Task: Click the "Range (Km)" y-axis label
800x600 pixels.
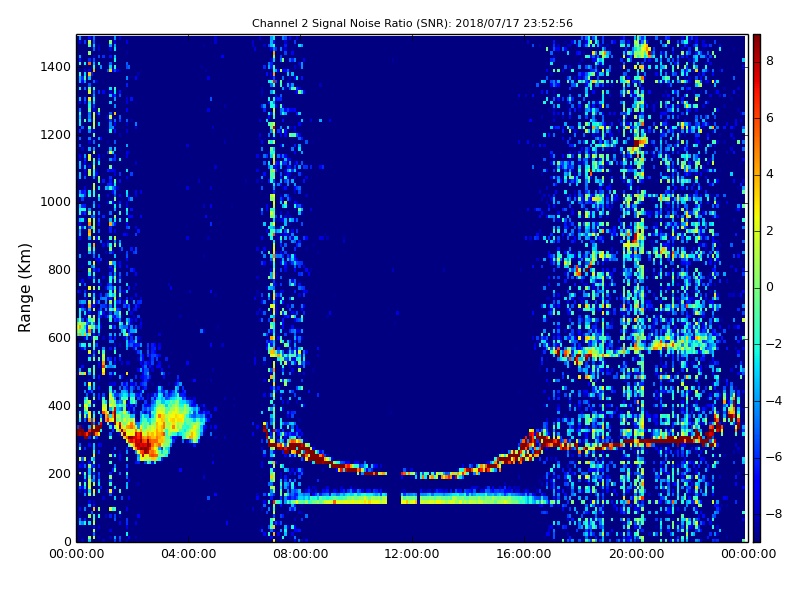Action: [x=24, y=288]
